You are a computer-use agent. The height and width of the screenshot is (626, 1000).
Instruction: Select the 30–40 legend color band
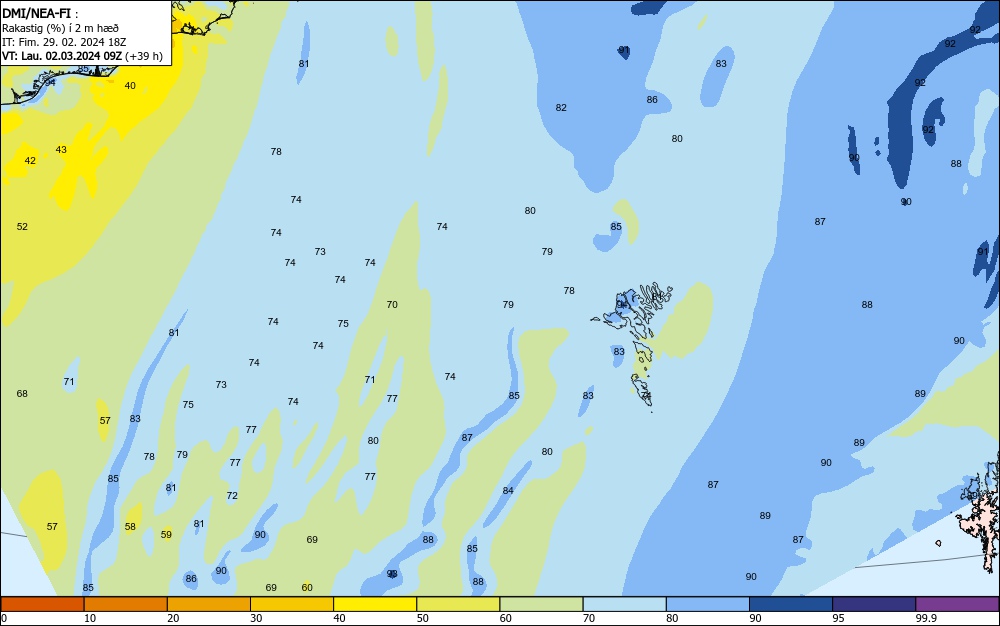[292, 604]
